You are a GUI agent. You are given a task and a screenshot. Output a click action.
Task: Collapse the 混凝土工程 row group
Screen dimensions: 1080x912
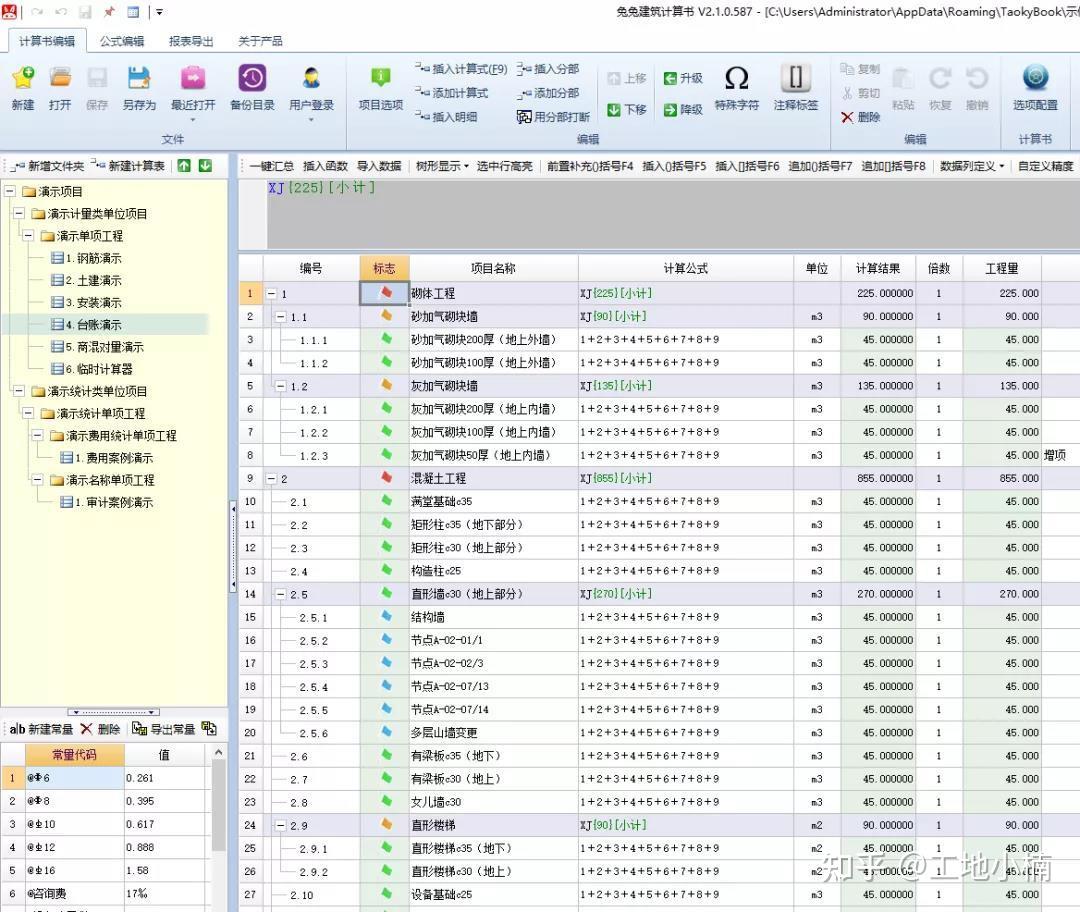[271, 479]
